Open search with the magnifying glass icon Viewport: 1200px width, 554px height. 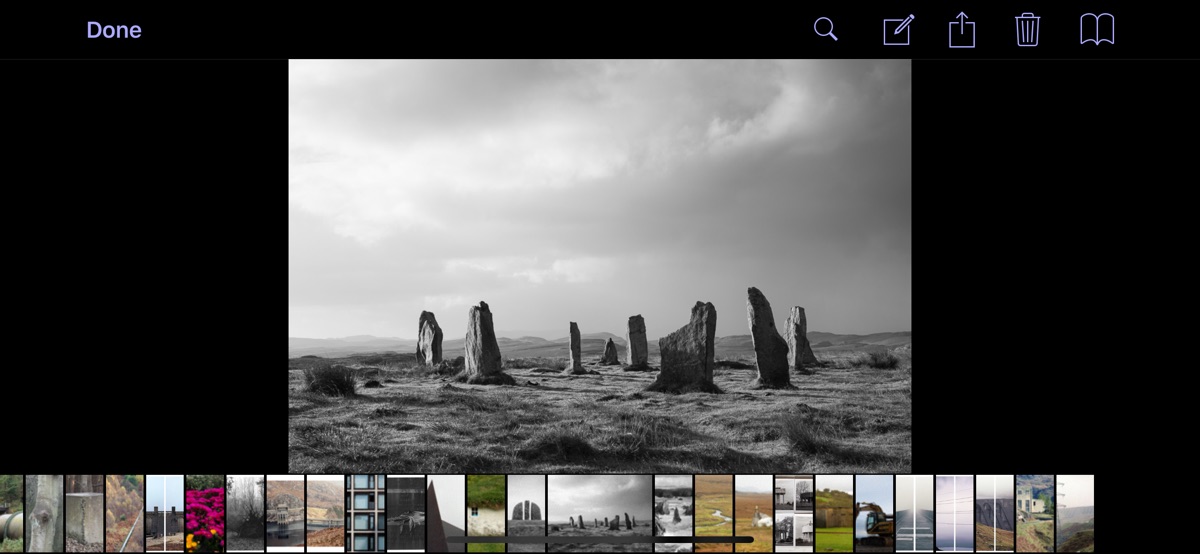tap(825, 29)
